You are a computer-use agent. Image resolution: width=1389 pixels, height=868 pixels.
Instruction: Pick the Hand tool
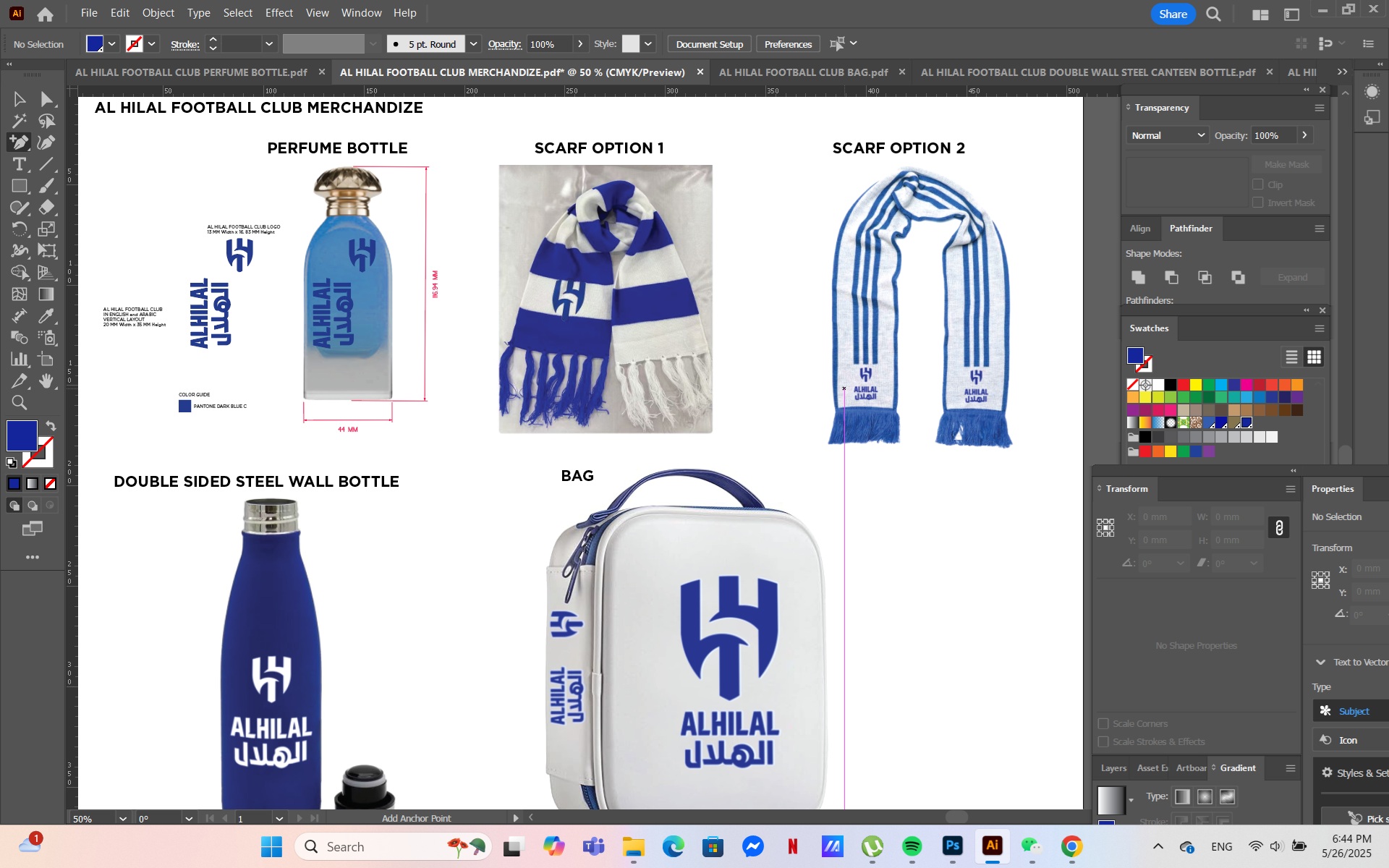coord(46,381)
